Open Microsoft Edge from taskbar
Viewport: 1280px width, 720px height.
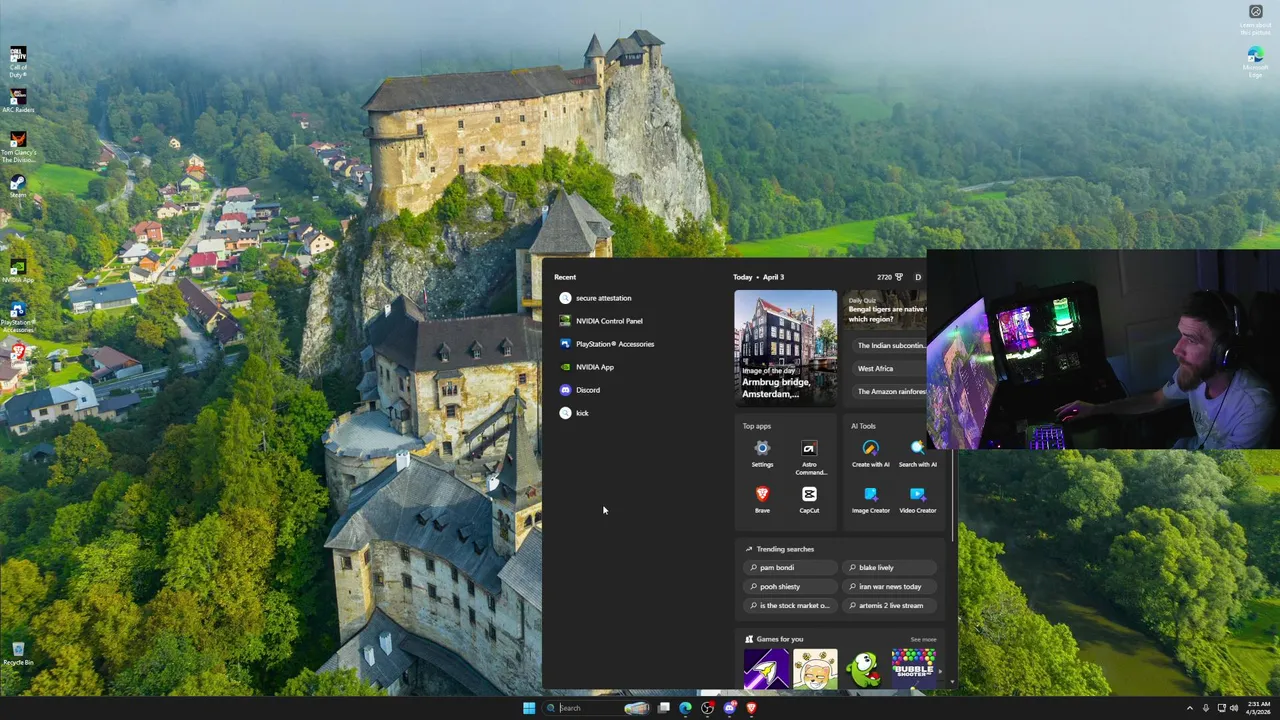(685, 708)
